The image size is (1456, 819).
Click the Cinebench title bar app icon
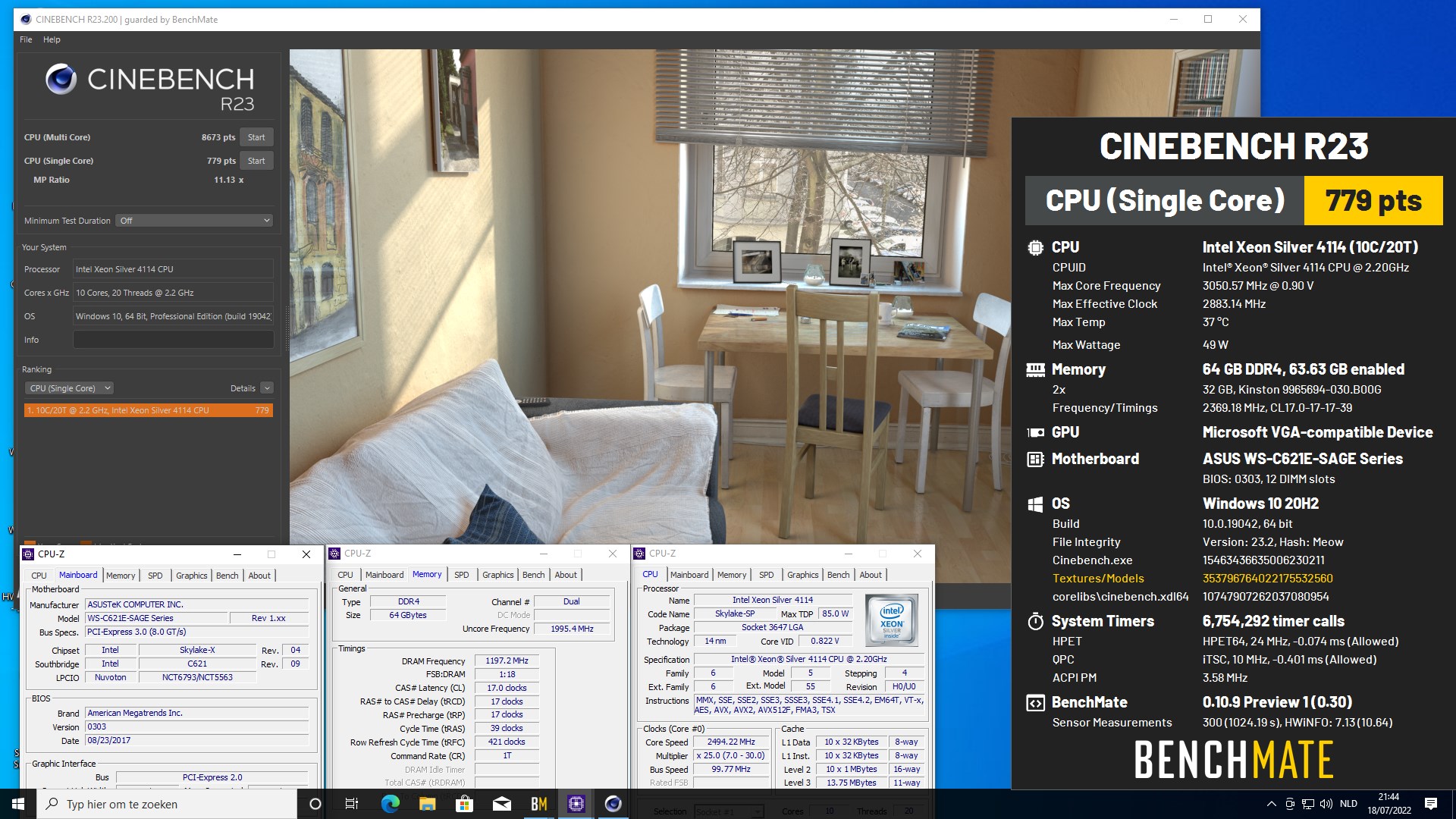(26, 19)
